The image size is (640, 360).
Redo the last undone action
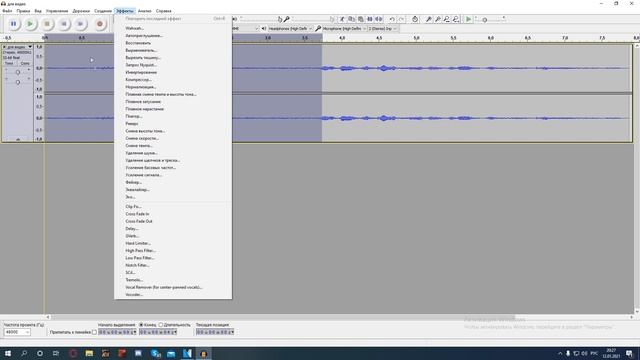[401, 19]
